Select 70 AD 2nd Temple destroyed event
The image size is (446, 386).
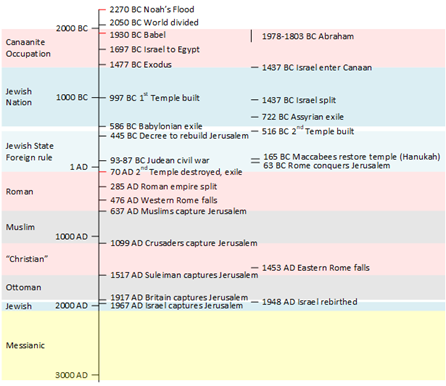point(176,172)
